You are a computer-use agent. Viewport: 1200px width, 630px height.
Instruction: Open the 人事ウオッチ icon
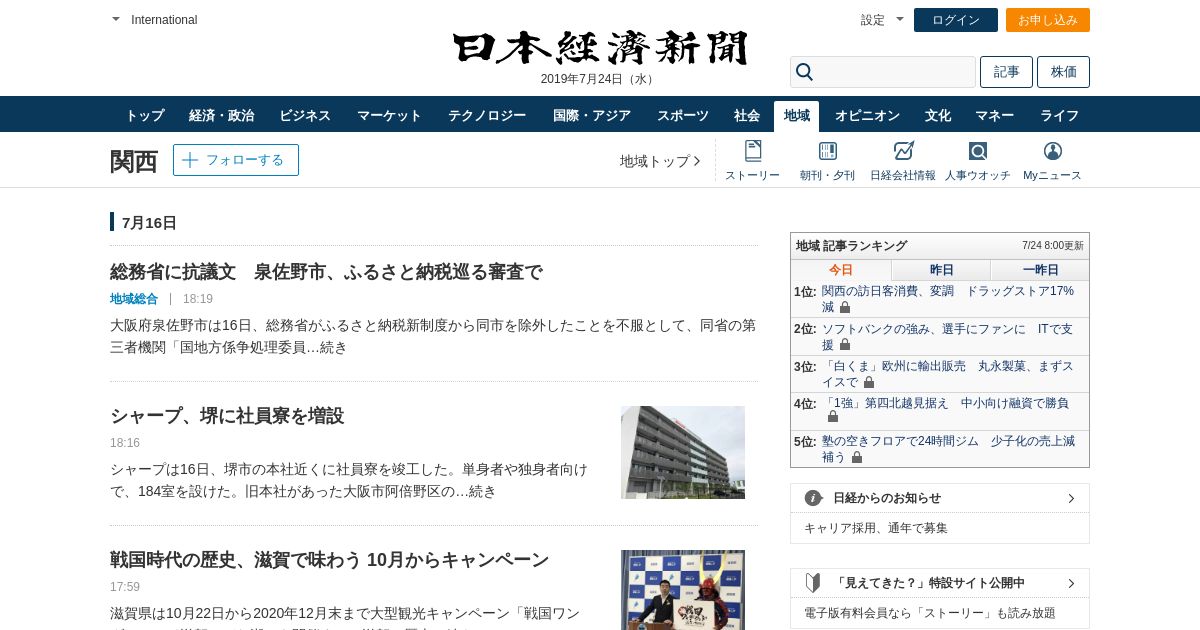click(x=977, y=151)
